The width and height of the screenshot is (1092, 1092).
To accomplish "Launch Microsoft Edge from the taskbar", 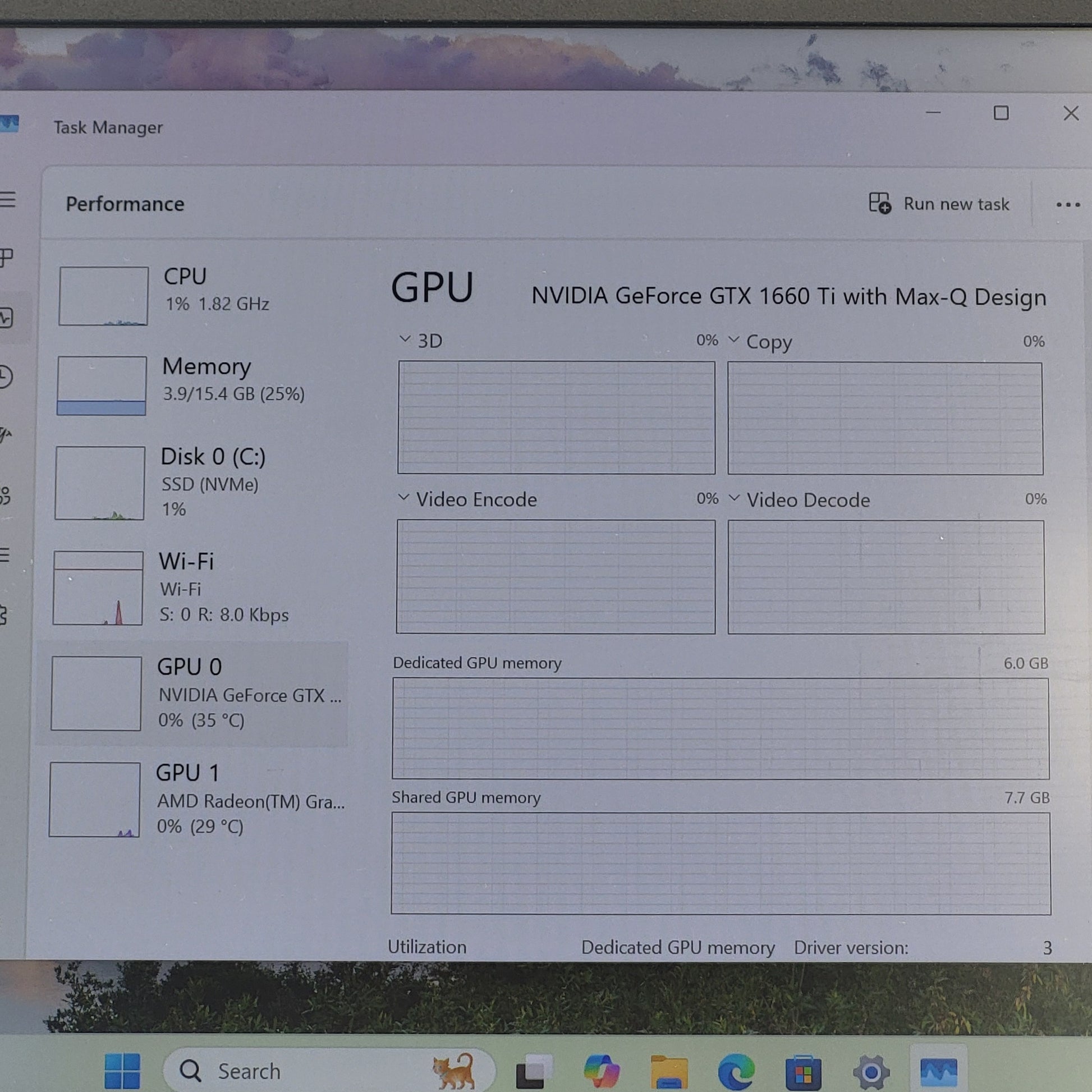I will [x=736, y=1071].
